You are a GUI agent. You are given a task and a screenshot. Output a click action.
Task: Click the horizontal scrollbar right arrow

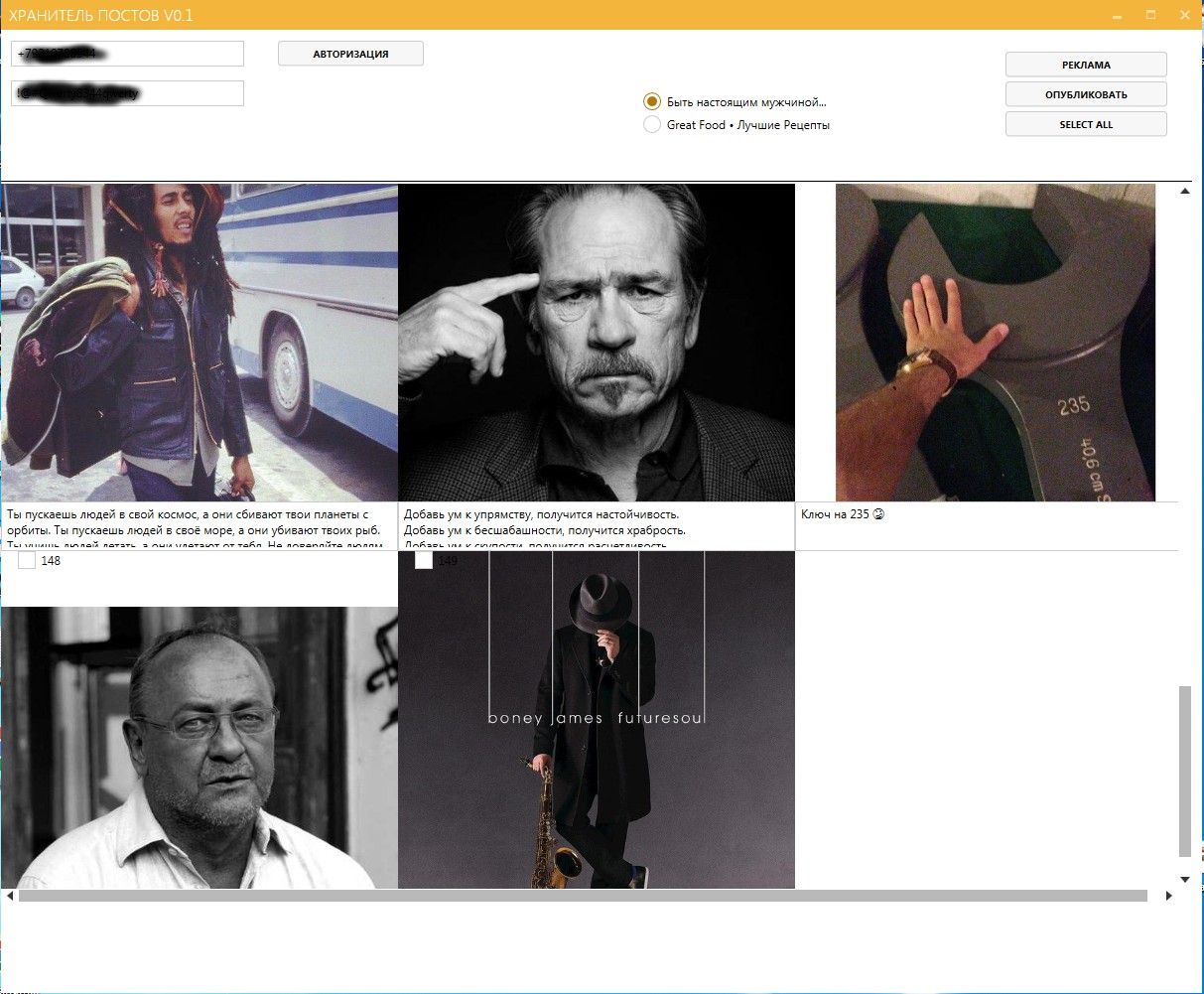click(1168, 896)
